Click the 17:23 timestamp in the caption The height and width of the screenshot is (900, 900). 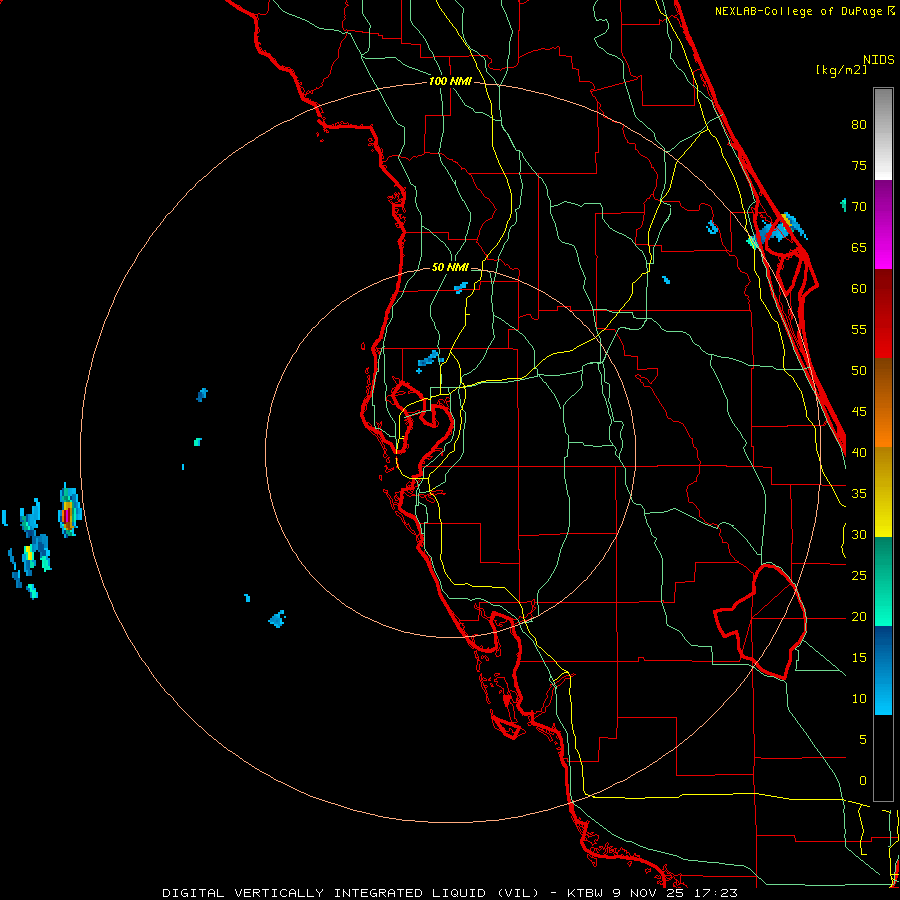715,893
